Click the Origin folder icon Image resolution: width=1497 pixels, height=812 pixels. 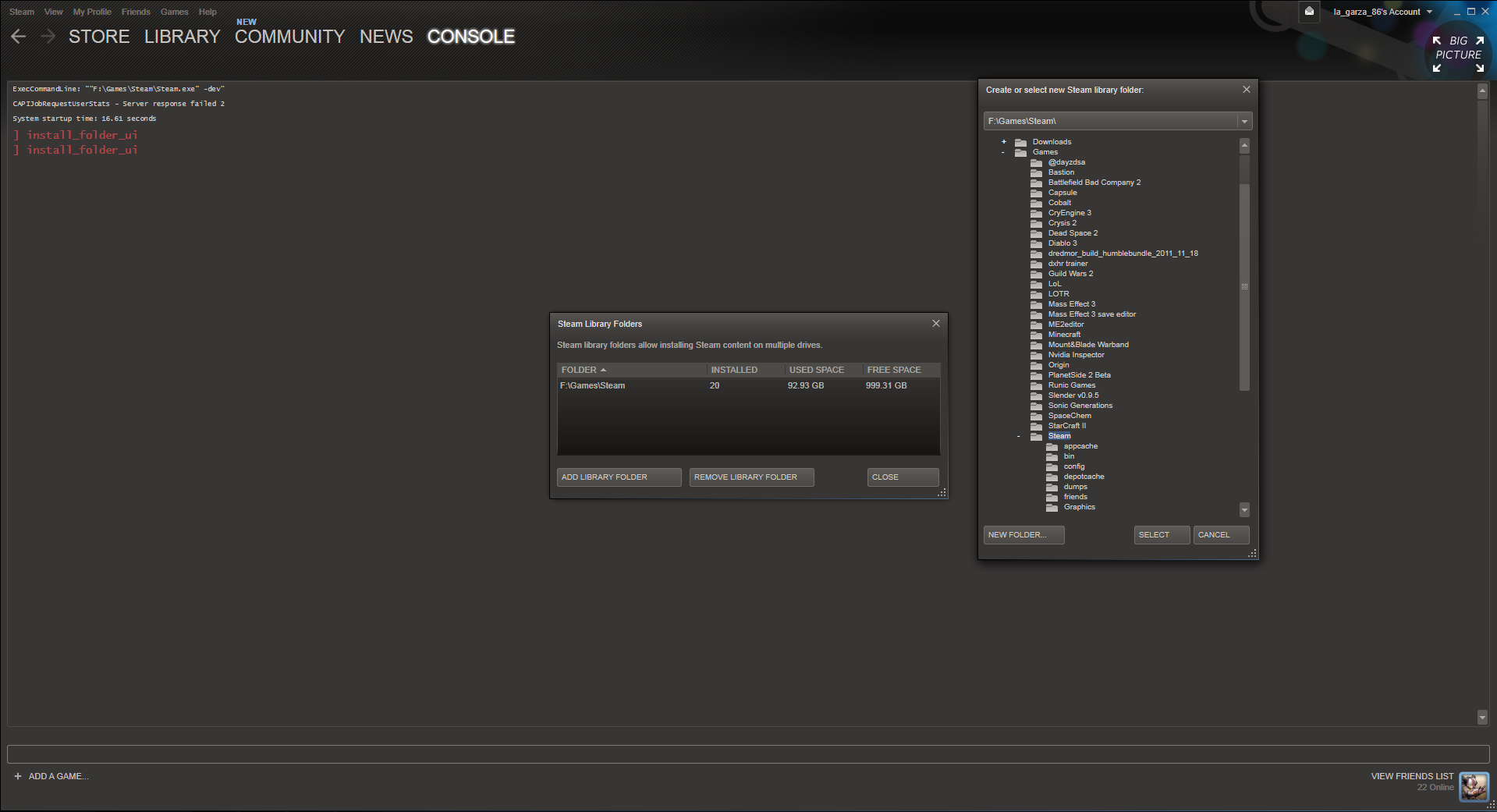(x=1036, y=365)
